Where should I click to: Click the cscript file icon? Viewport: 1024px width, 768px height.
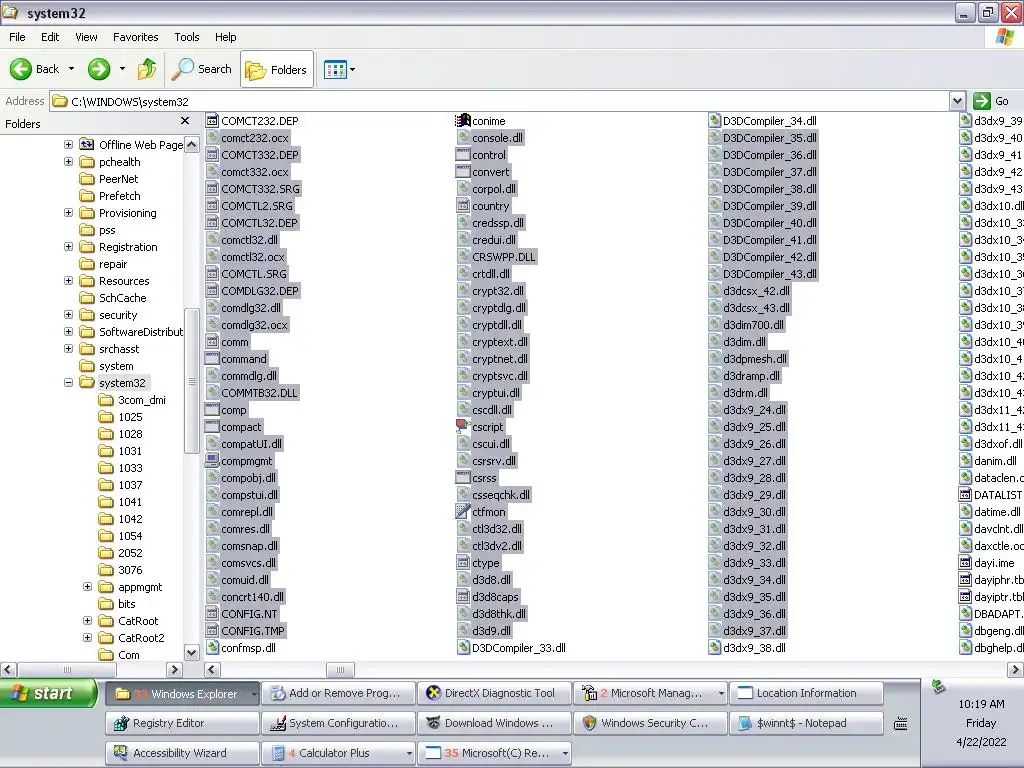coord(462,426)
